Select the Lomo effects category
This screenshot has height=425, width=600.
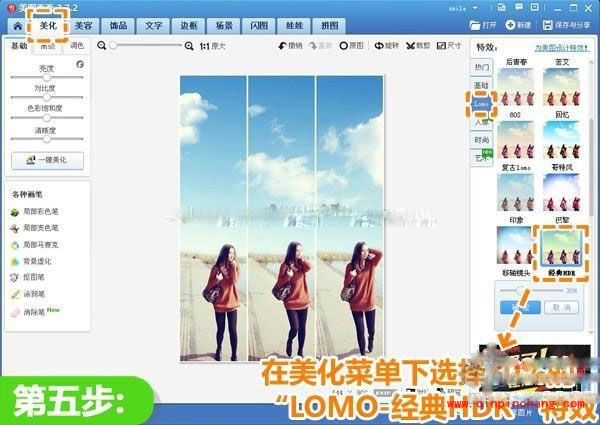click(x=481, y=104)
